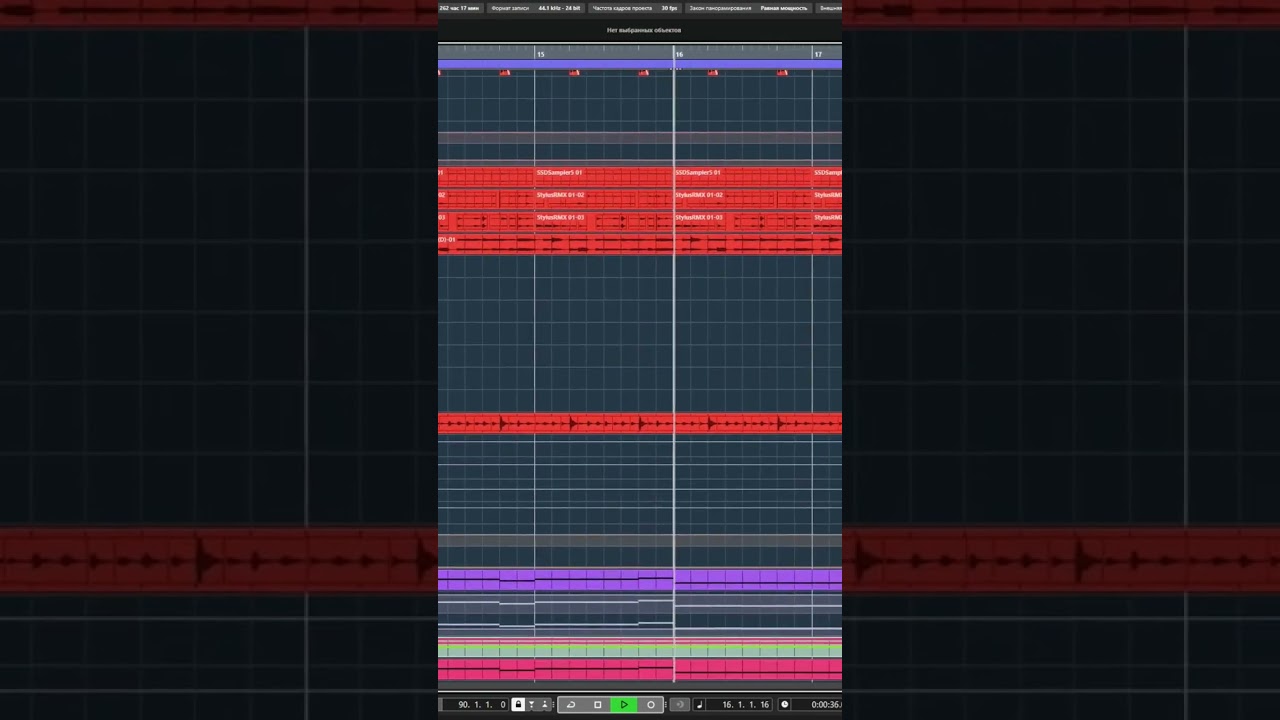Select the light green part near the bottom

tap(640, 650)
